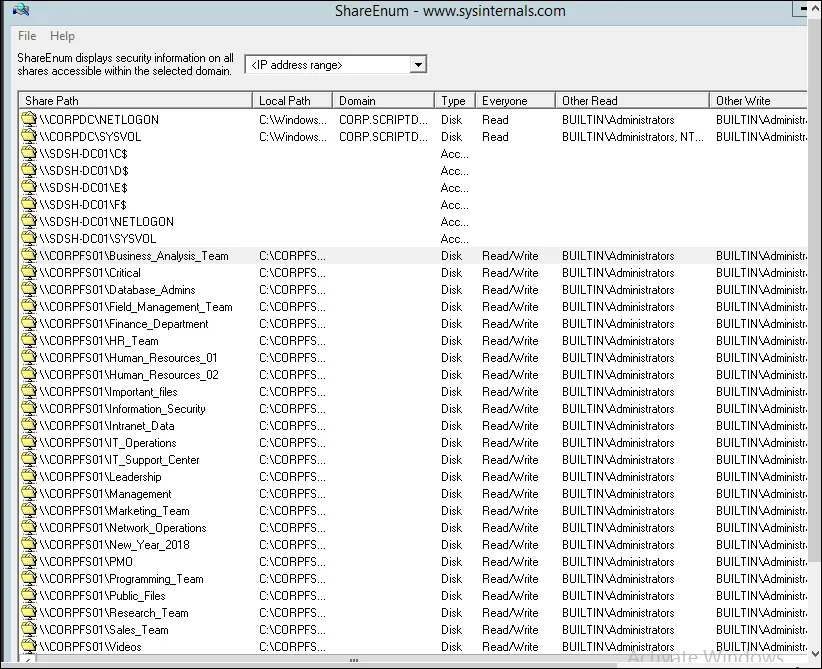Select the \\CORPFS01\Programming_Team share path
822x669 pixels.
coord(122,579)
